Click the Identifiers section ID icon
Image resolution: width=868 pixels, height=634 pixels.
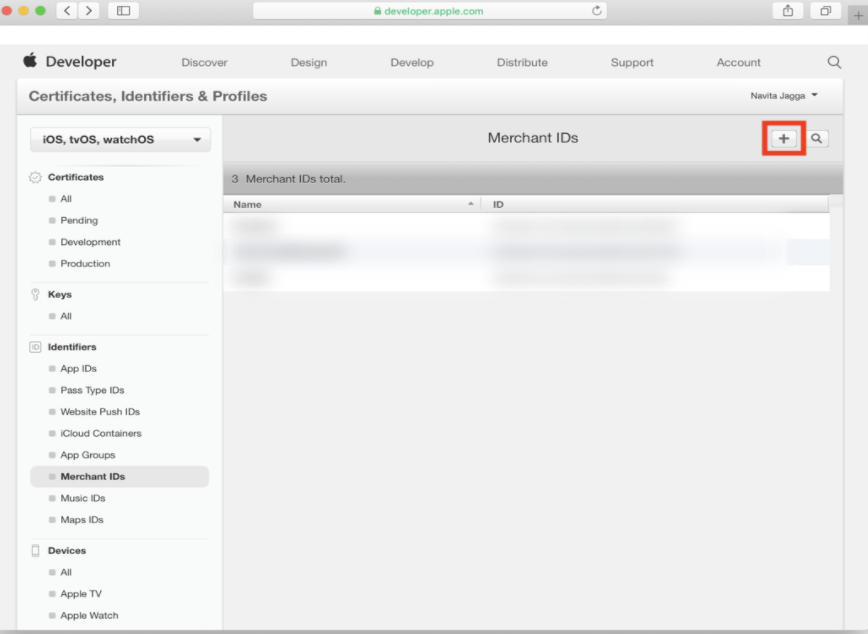click(x=35, y=347)
